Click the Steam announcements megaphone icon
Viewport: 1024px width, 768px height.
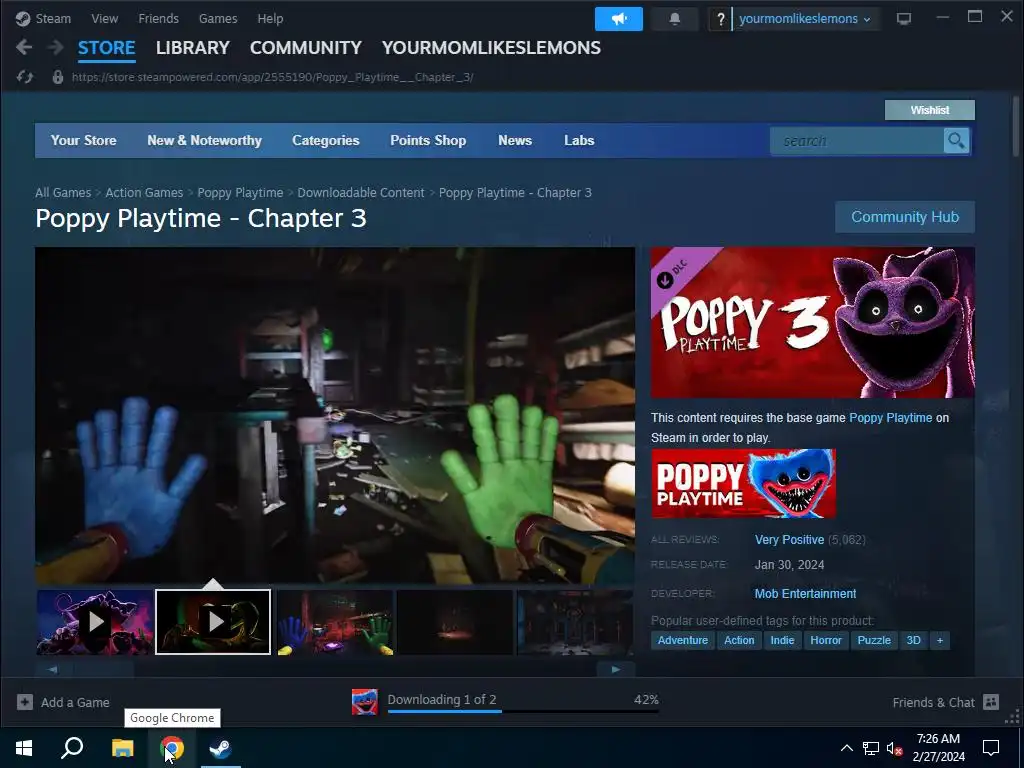[618, 19]
